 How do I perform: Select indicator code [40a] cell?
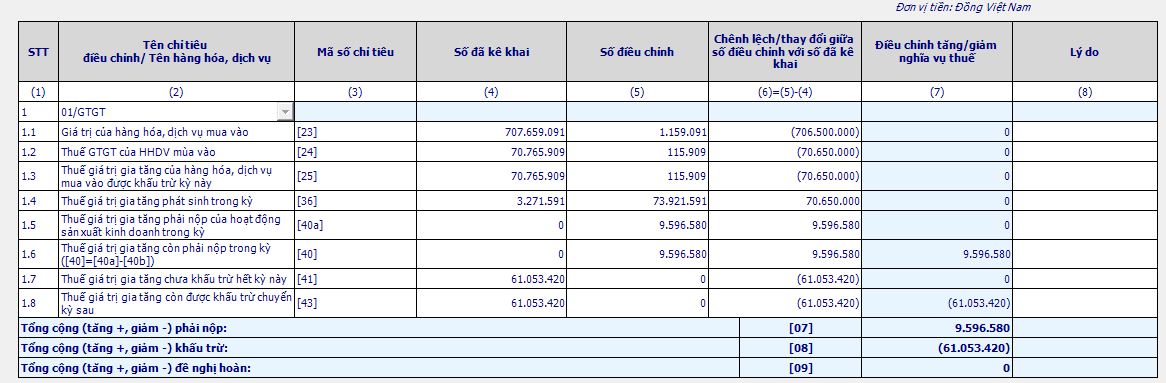tap(355, 225)
